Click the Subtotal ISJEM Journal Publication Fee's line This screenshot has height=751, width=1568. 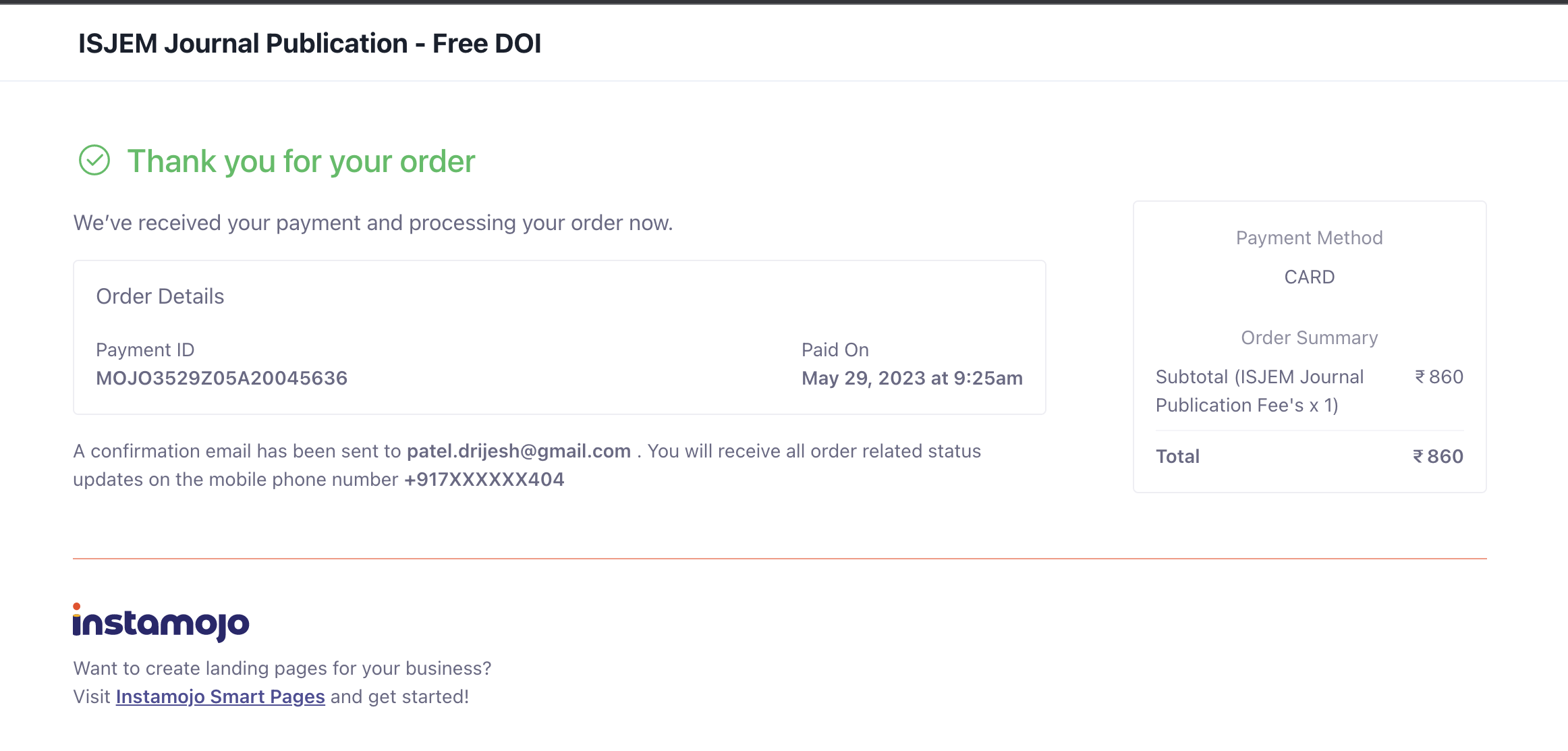[1259, 391]
